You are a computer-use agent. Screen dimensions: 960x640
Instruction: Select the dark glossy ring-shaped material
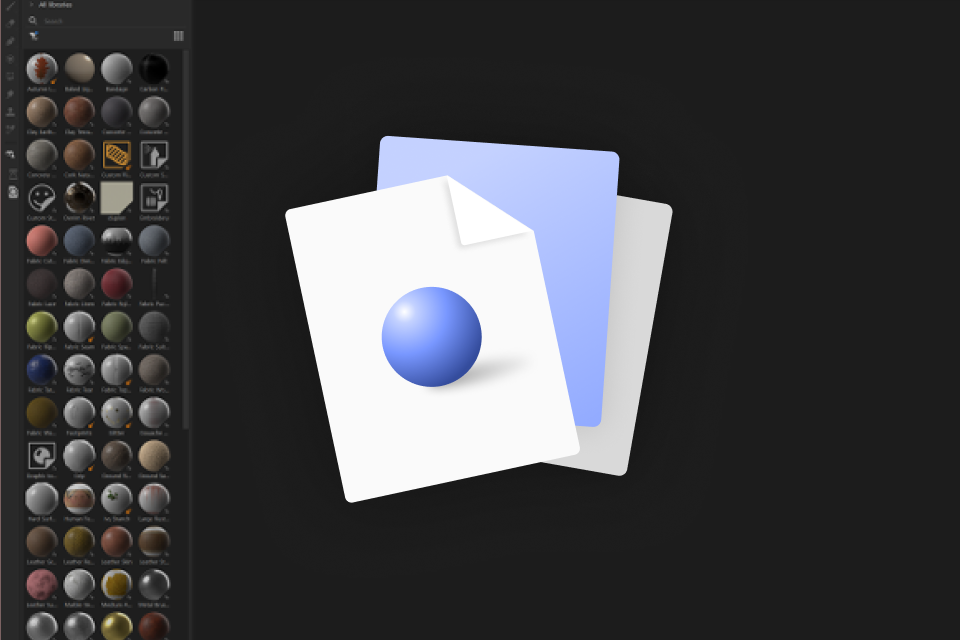(x=79, y=197)
